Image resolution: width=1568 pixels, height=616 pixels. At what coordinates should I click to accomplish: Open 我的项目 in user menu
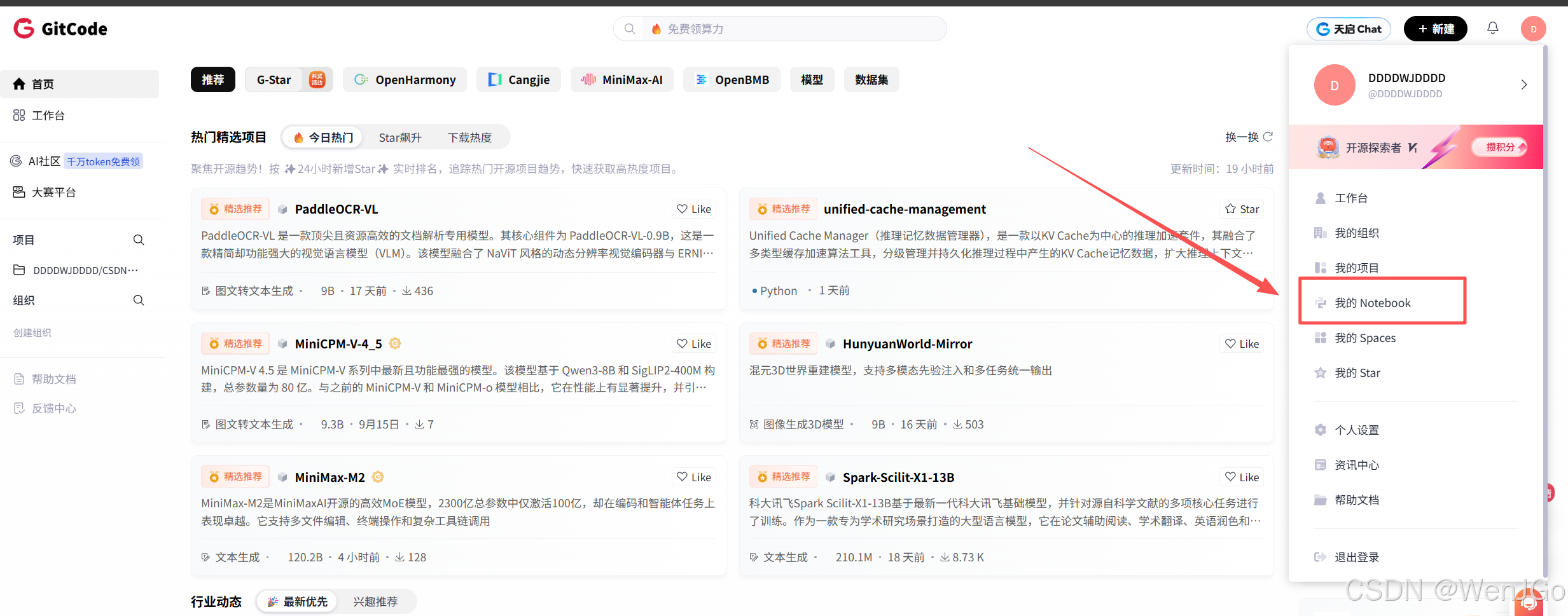pyautogui.click(x=1356, y=268)
